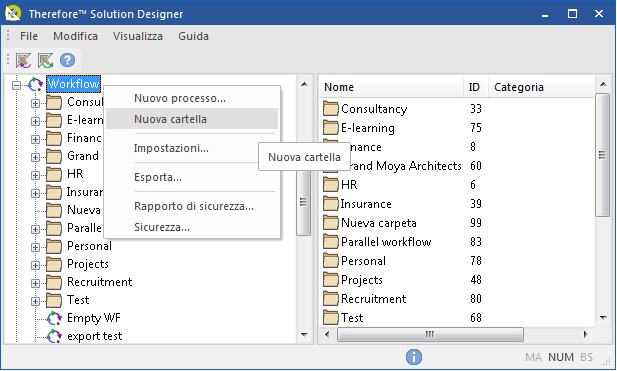Choose Esporta... from context menu

192,177
